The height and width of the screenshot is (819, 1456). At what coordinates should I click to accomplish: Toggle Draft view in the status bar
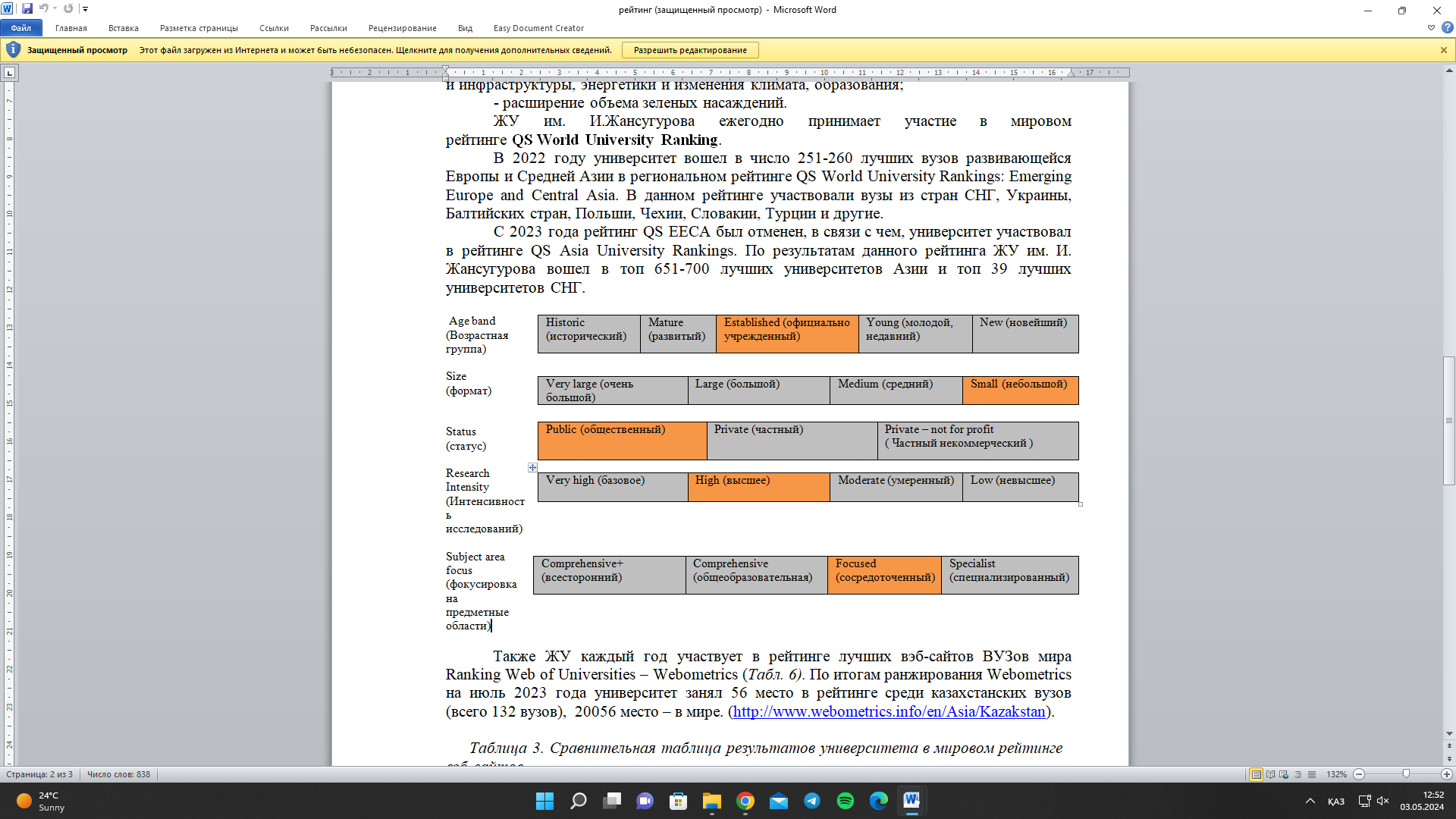point(1311,774)
